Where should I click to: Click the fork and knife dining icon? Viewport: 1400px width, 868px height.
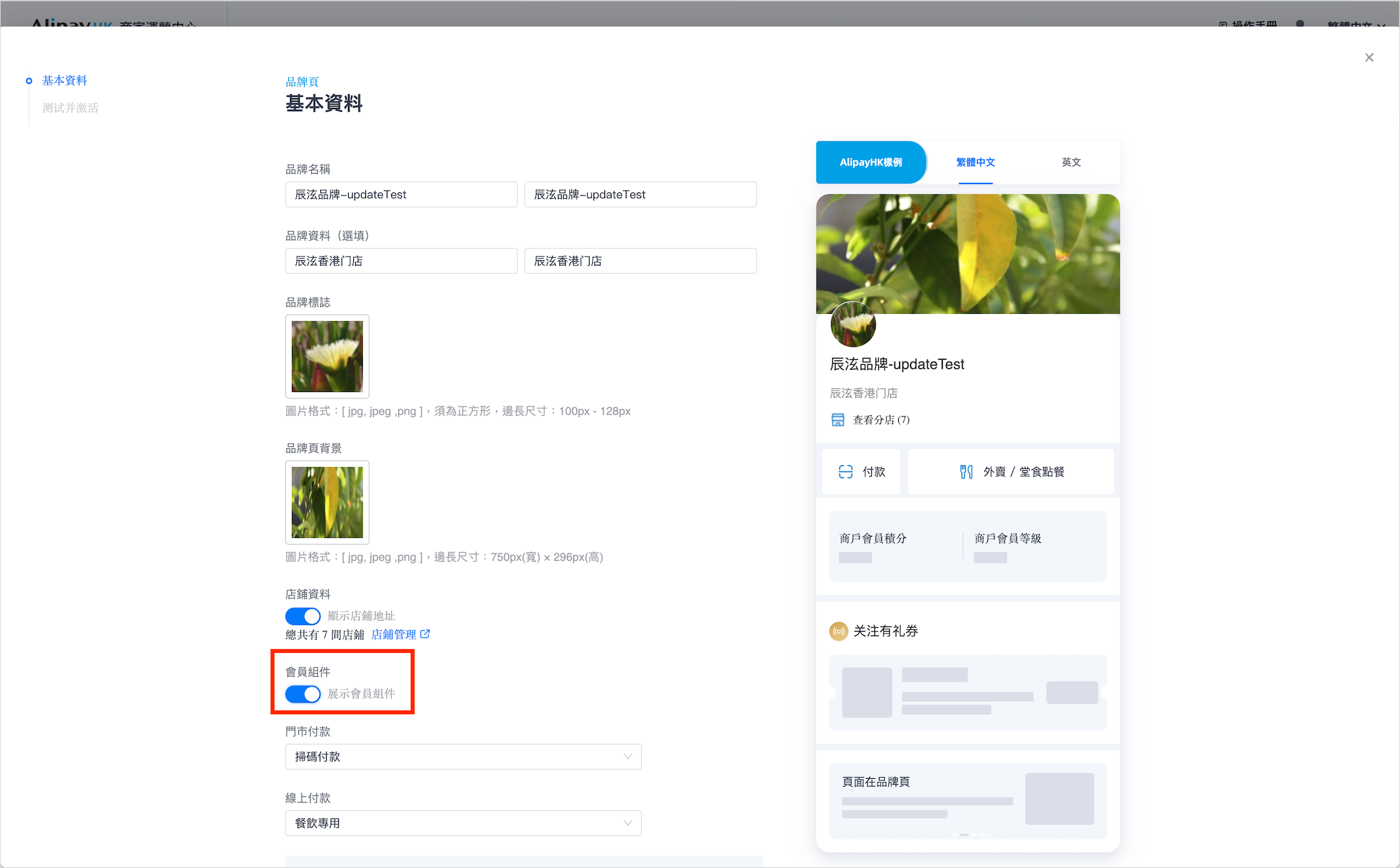pos(966,472)
